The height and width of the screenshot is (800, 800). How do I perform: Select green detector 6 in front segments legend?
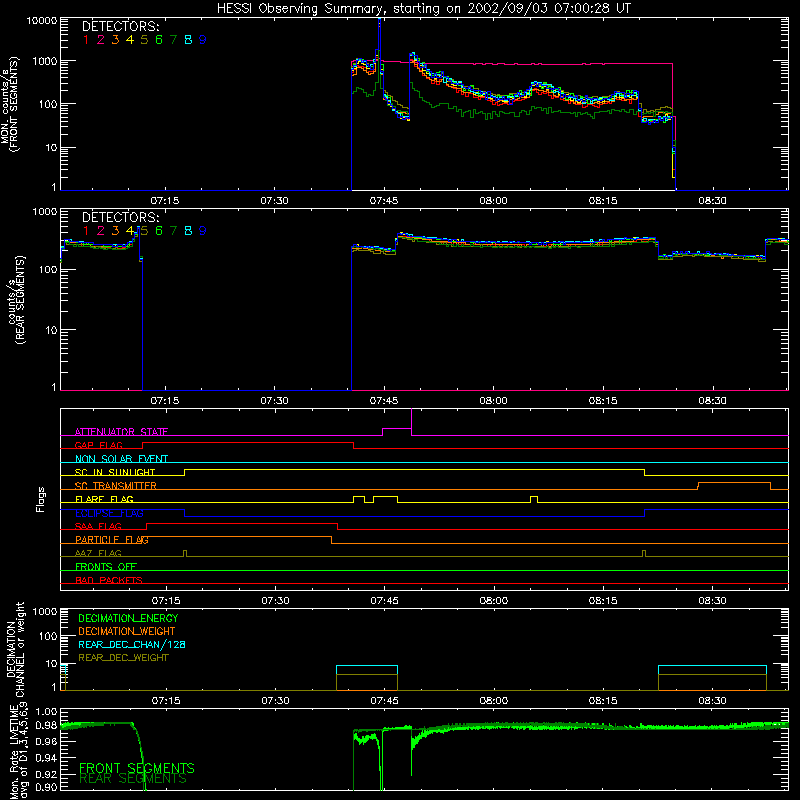pos(159,40)
